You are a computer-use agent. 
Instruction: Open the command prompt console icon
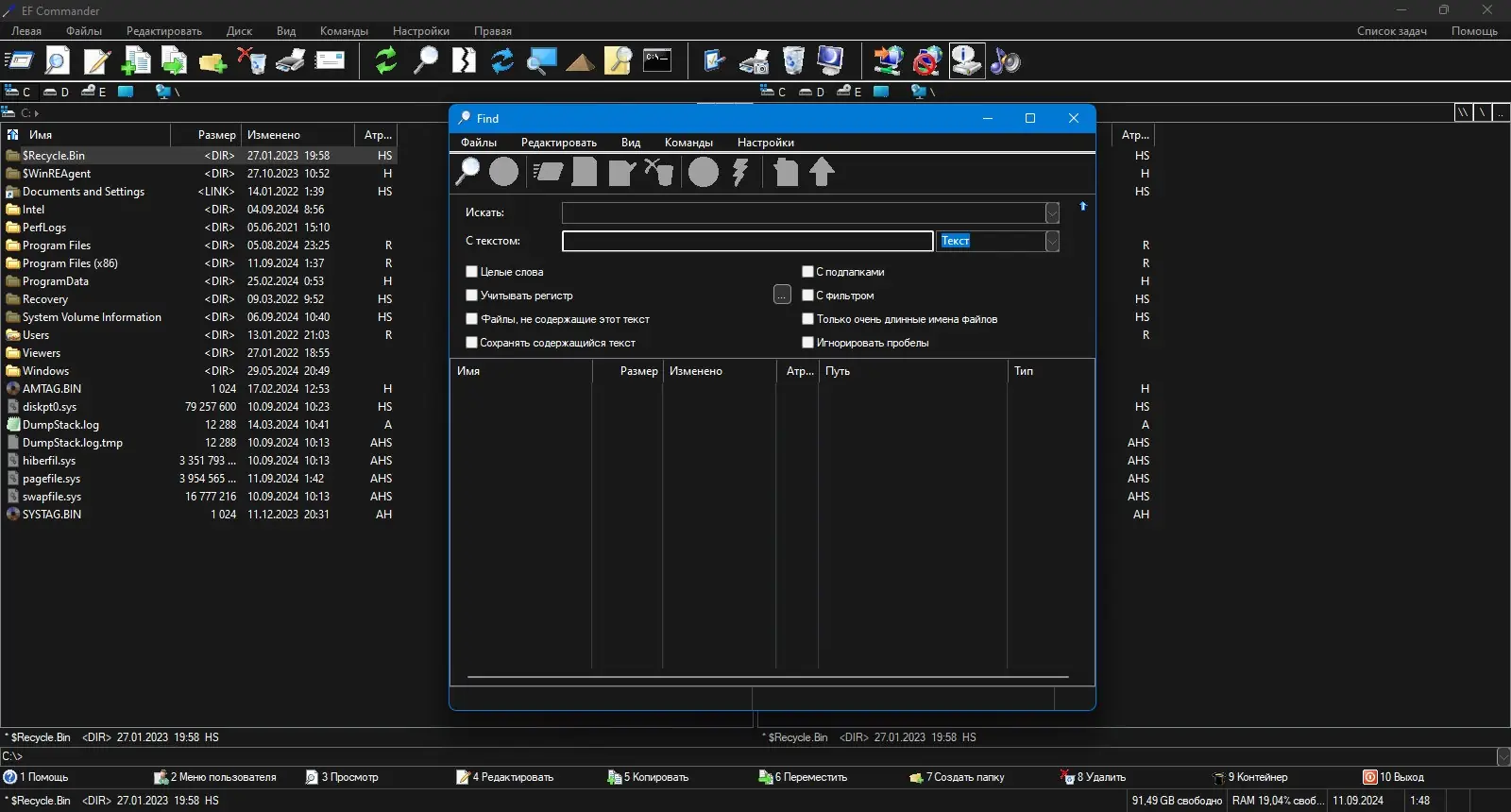pos(657,61)
